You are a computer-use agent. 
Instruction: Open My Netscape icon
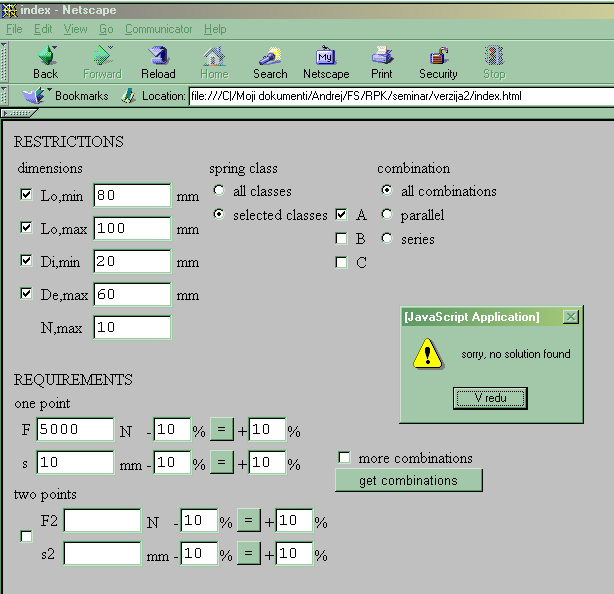coord(326,56)
